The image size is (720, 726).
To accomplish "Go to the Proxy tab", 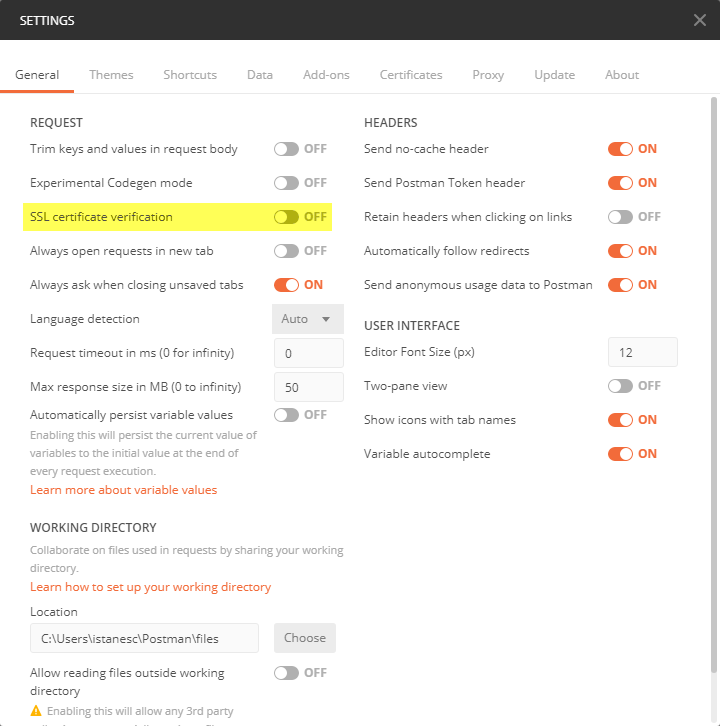I will point(488,75).
